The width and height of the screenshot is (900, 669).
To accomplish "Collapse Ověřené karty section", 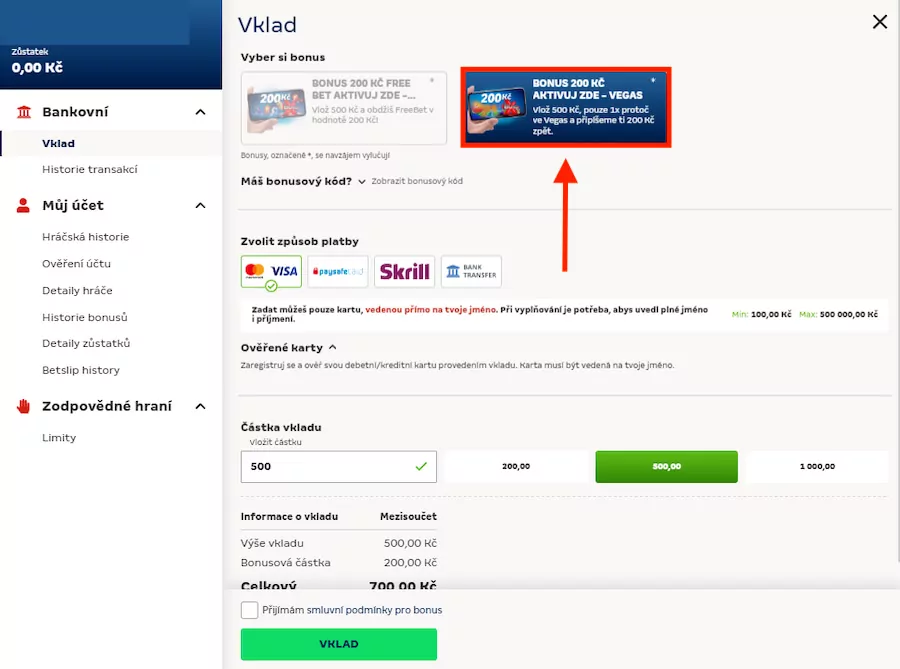I will point(333,347).
